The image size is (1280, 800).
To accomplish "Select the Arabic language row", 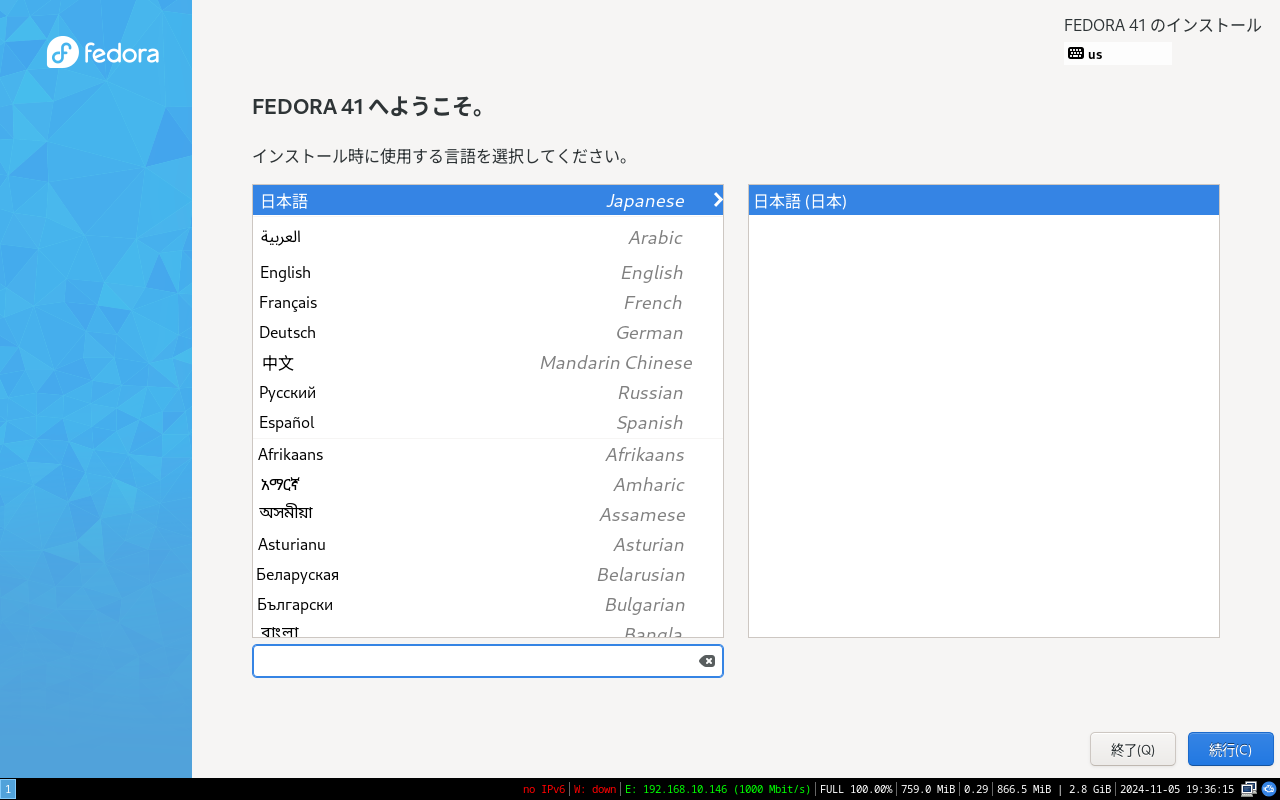I will [488, 237].
